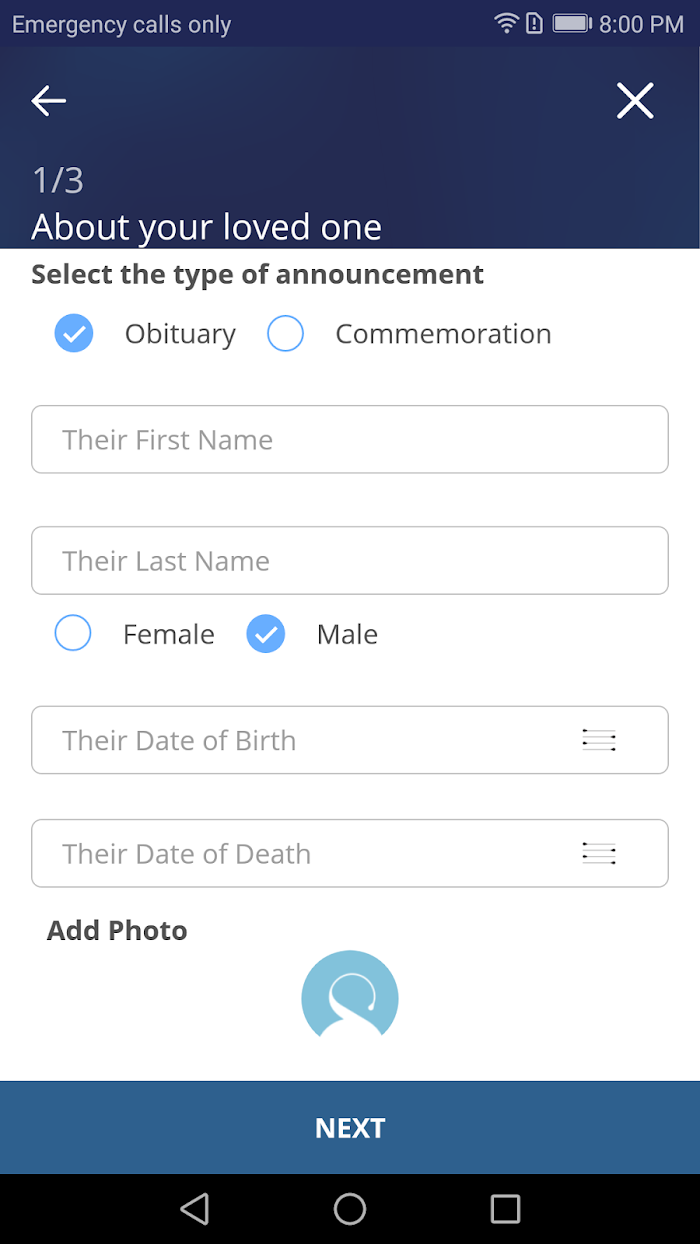Open date picker icon for Date of Death
The width and height of the screenshot is (700, 1244).
[599, 853]
